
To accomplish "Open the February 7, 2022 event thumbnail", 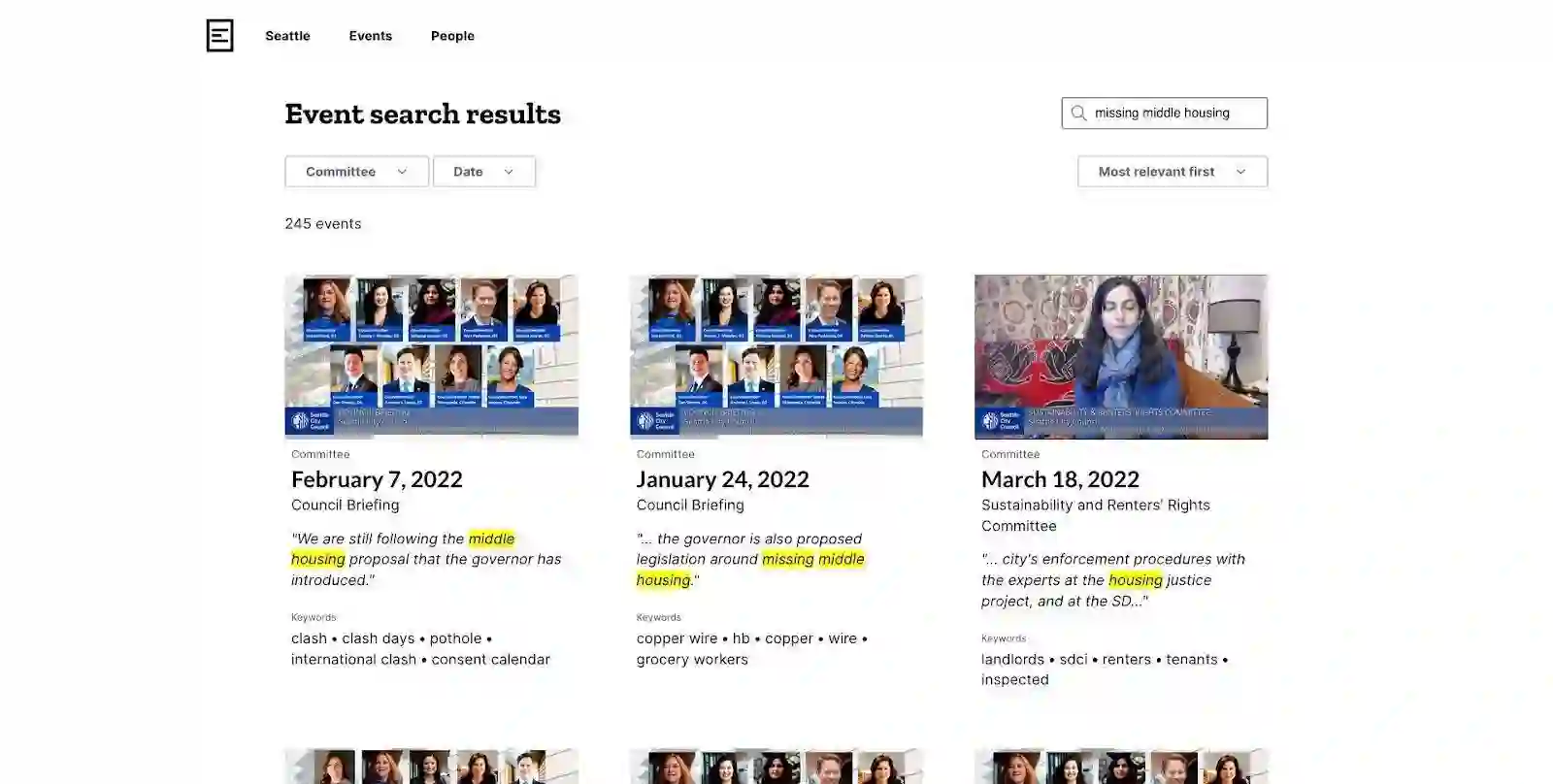I will [x=432, y=357].
